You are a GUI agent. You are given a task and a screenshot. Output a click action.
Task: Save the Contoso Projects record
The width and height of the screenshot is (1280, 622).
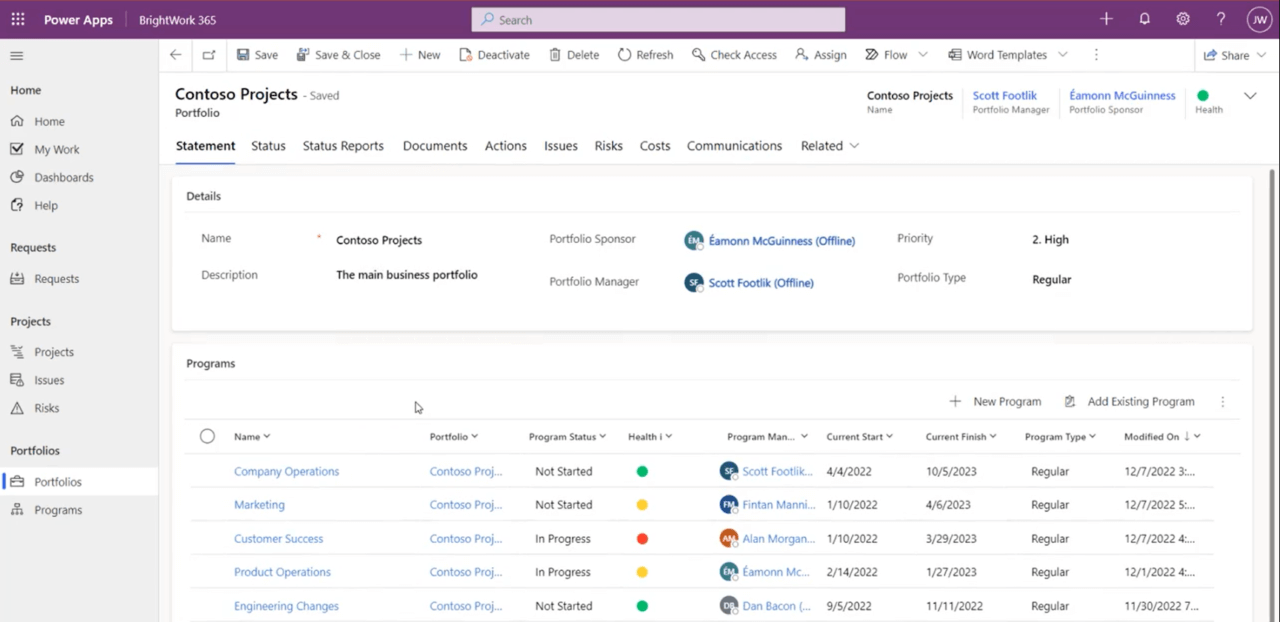tap(257, 55)
